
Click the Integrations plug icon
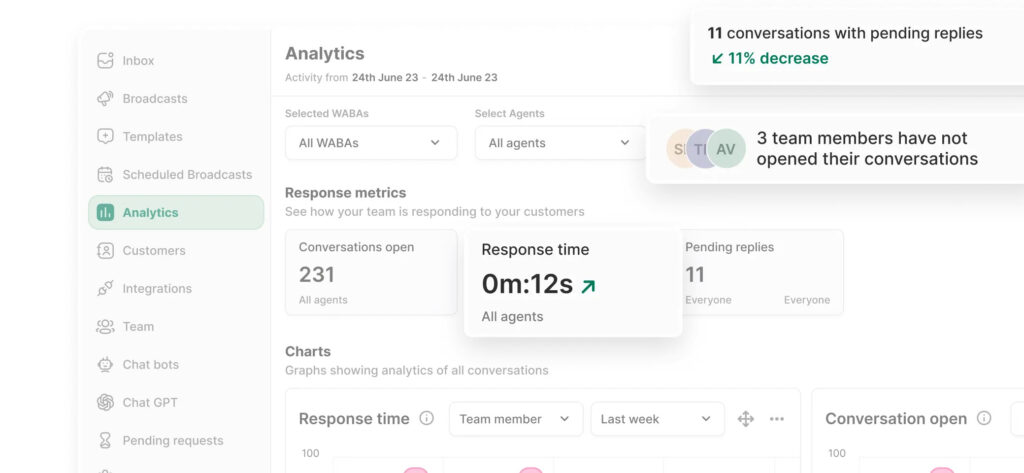105,289
